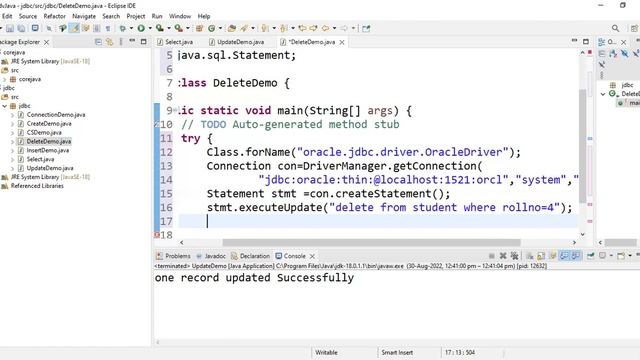Expand ConnectionDemo.java tree node
The image size is (640, 360).
point(12,115)
